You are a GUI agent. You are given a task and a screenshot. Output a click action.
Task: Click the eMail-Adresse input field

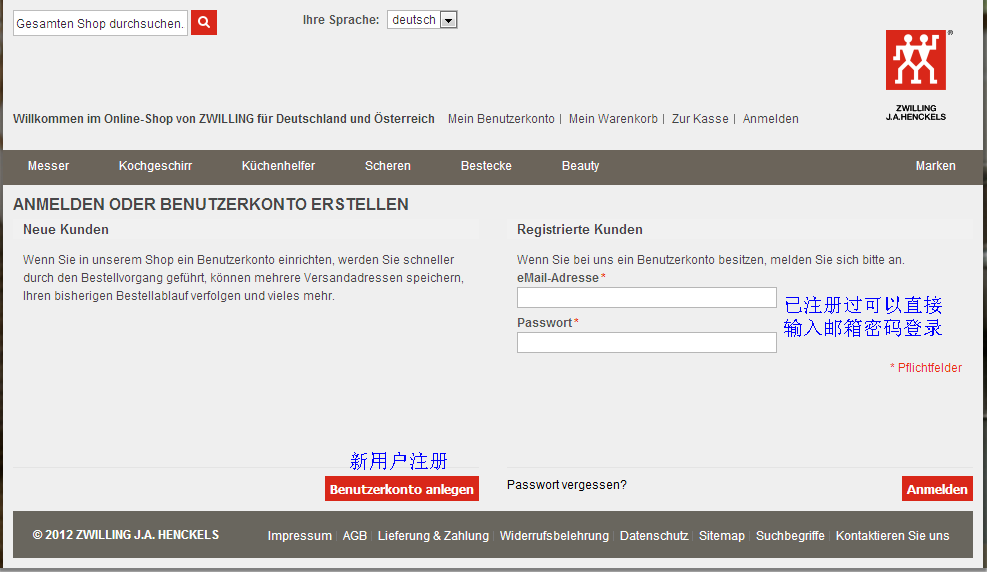coord(646,298)
